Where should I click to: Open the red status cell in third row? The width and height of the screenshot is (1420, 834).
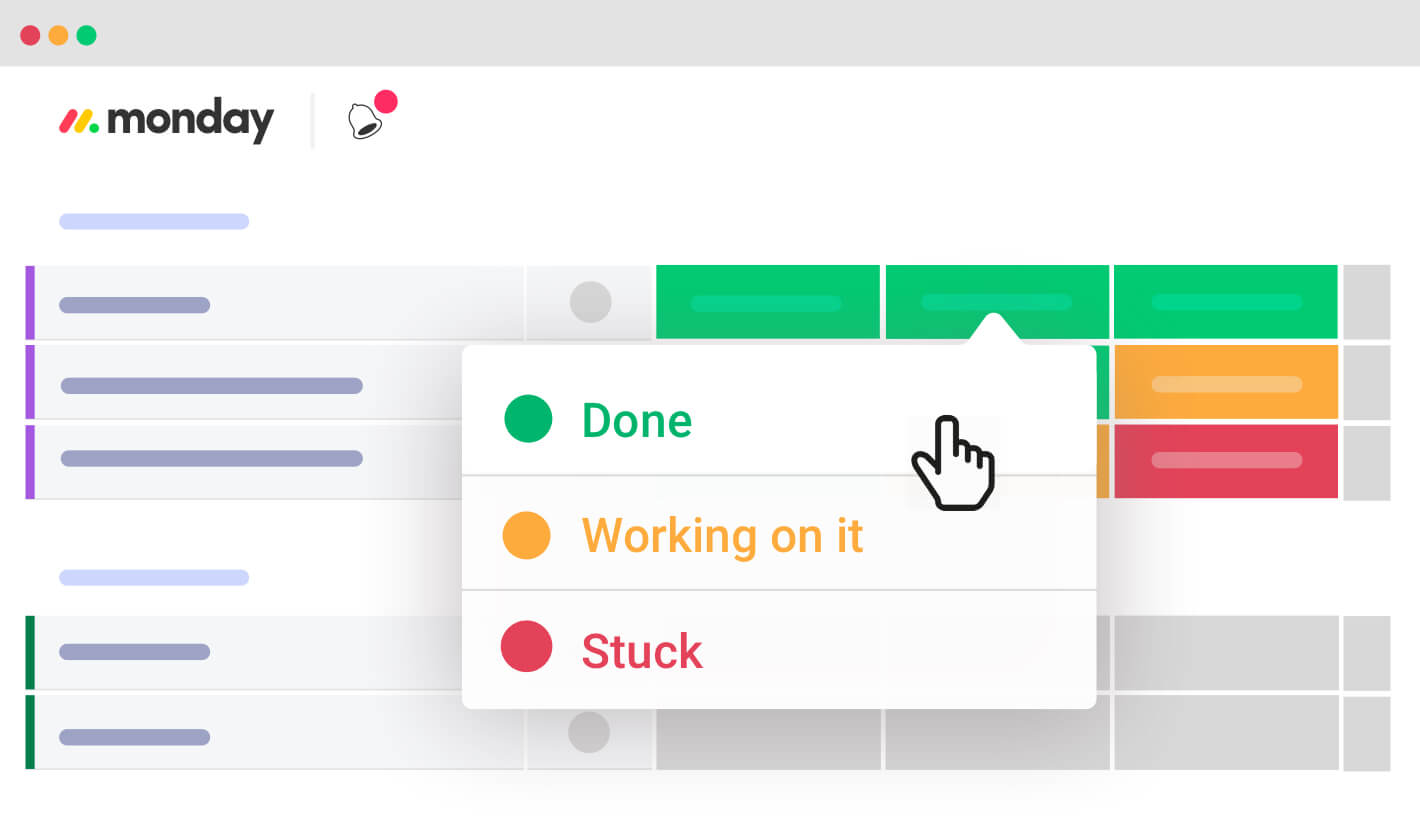tap(1226, 461)
